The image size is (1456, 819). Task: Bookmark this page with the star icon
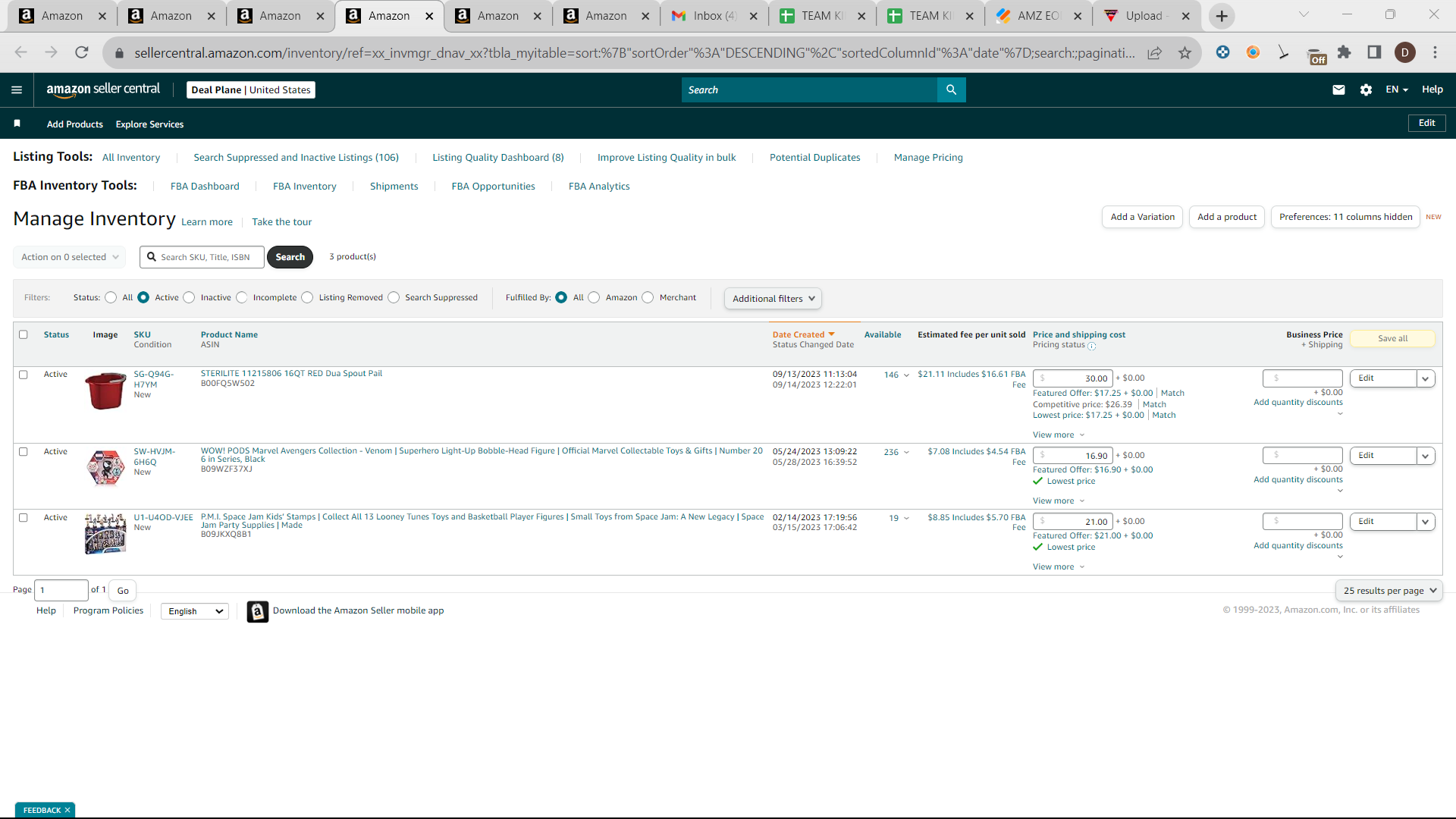click(x=1185, y=52)
